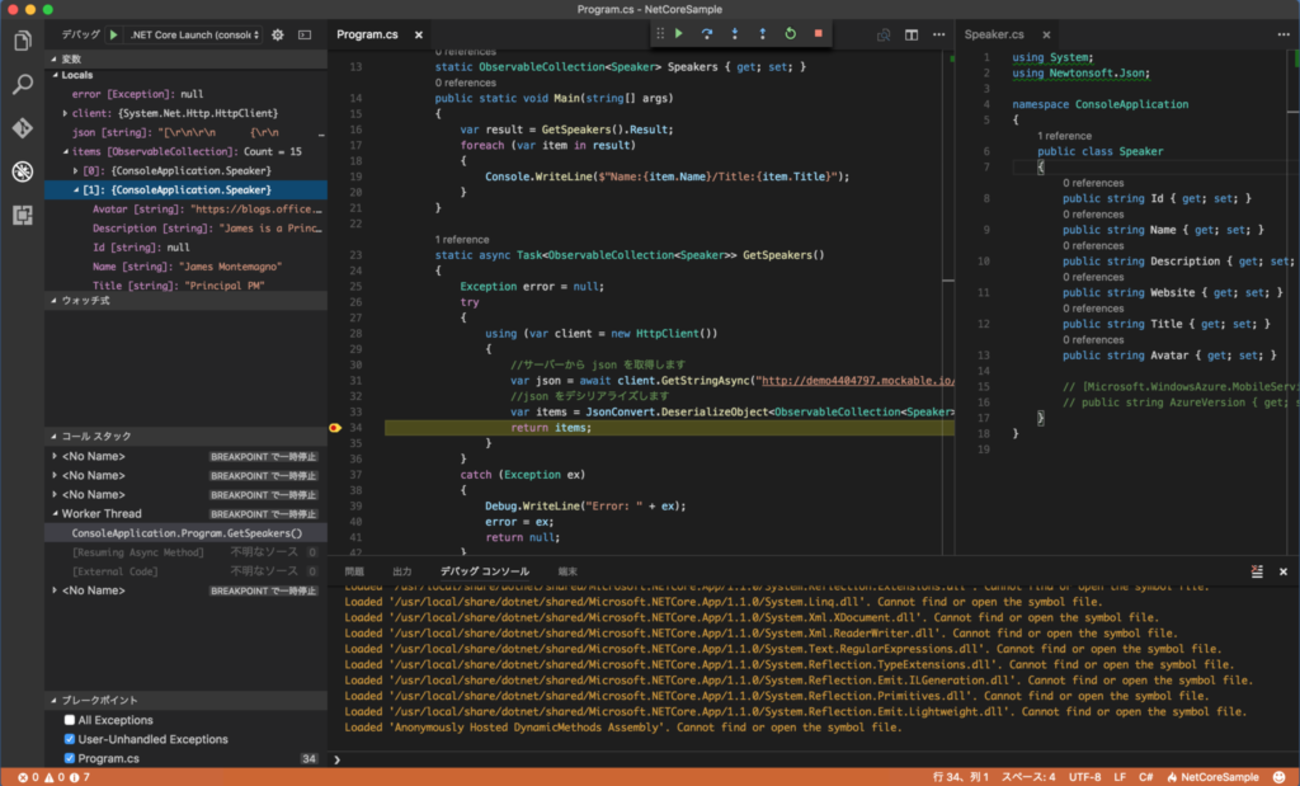Viewport: 1300px width, 786px height.
Task: Stop the debugging session
Action: coord(818,34)
